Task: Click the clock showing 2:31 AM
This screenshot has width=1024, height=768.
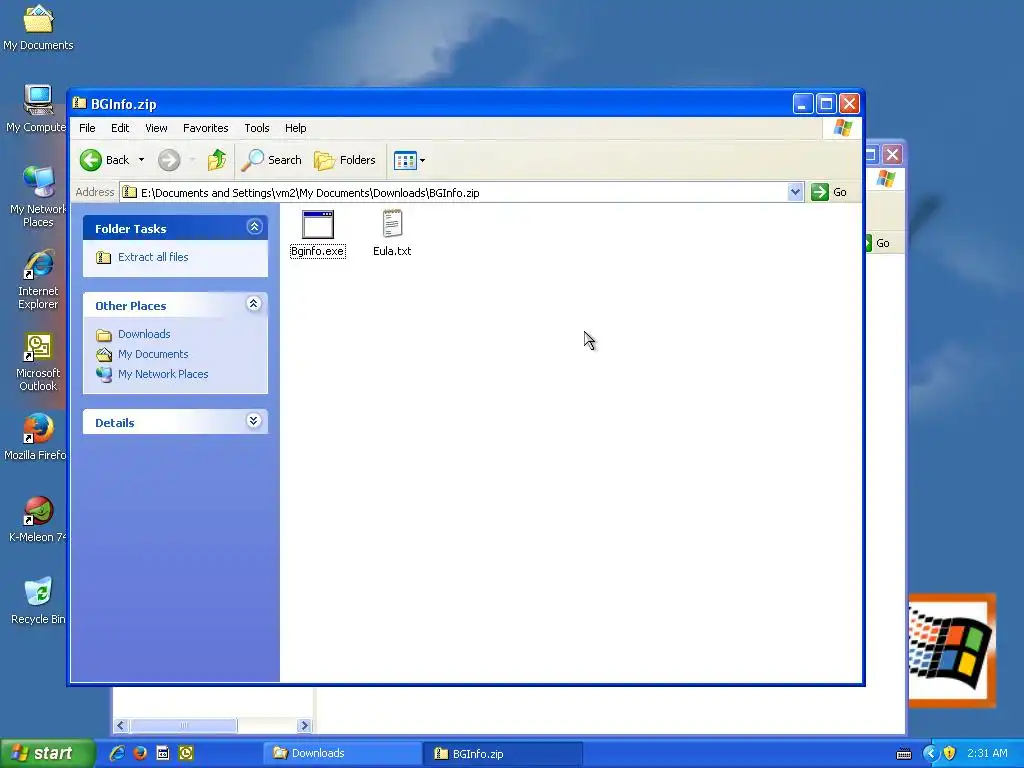Action: tap(987, 753)
